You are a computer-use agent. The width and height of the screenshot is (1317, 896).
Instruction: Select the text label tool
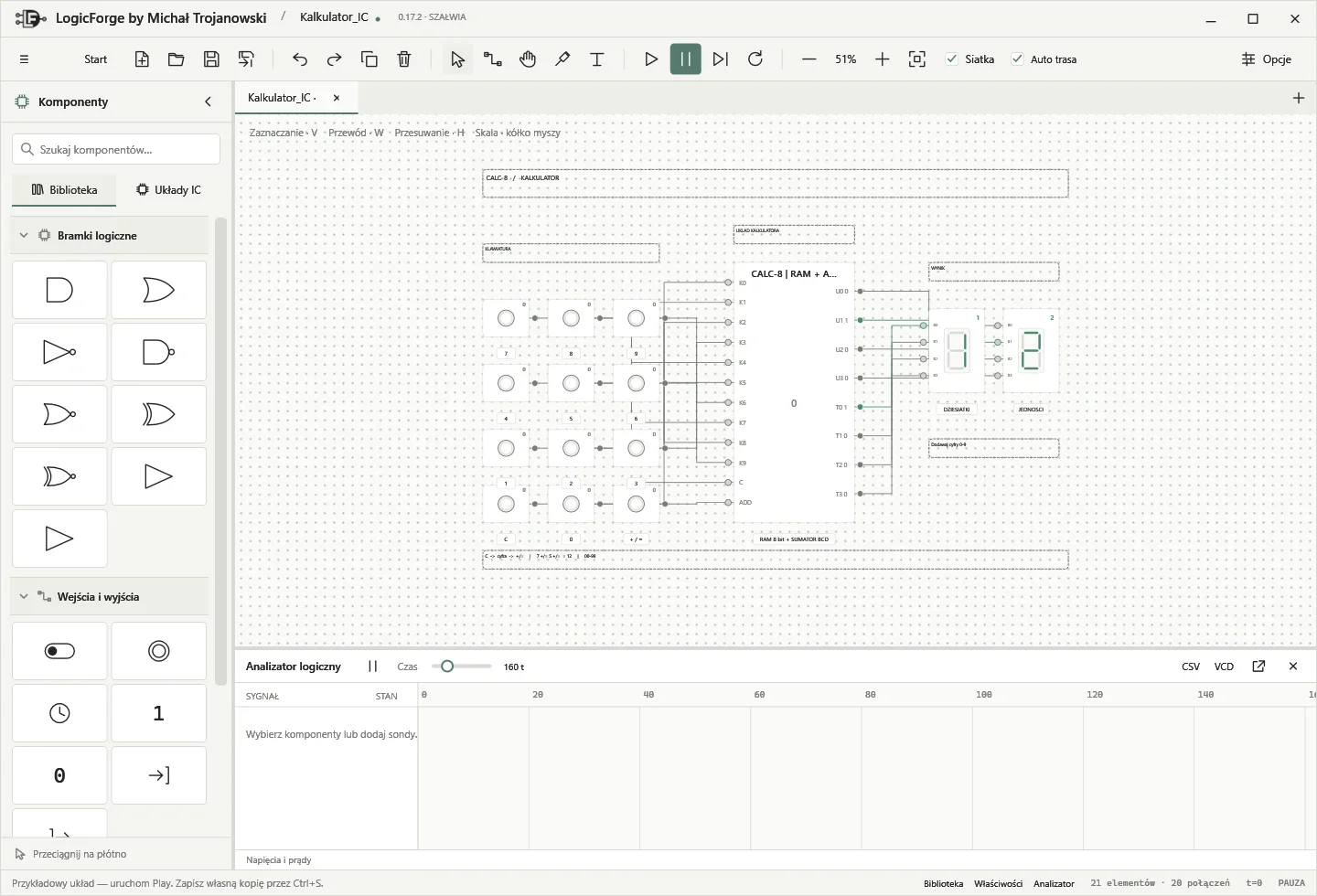[x=597, y=59]
